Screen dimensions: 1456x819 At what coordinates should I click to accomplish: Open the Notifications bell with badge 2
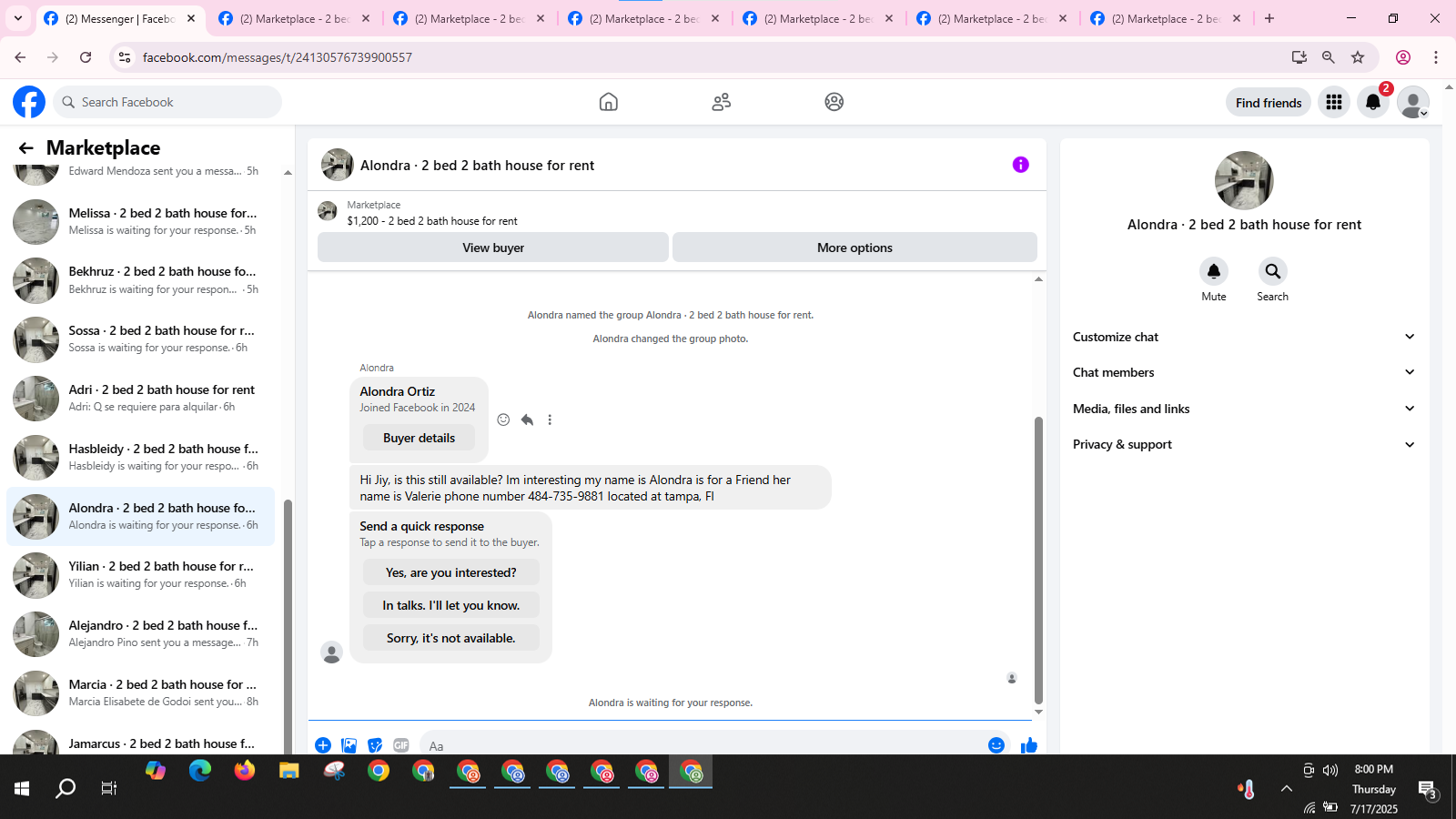click(1373, 103)
